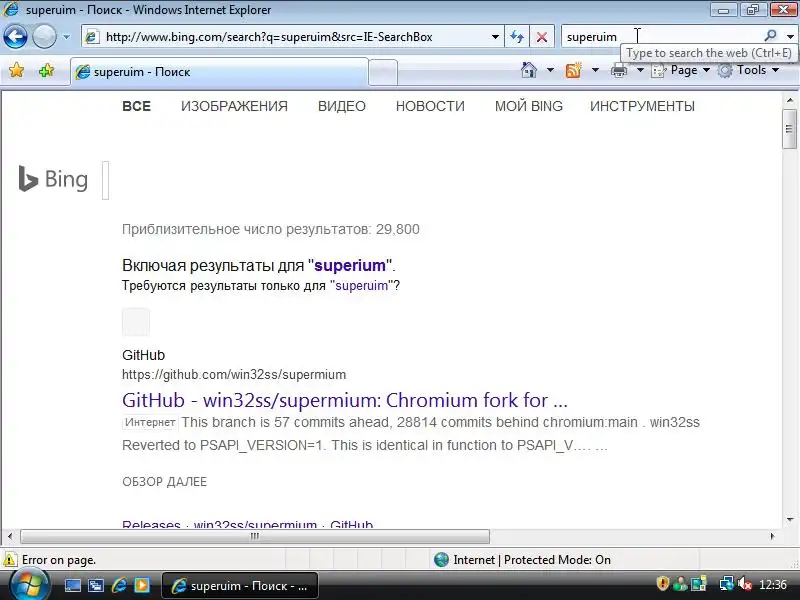
Task: Refresh the page with the Refresh icon
Action: click(517, 37)
